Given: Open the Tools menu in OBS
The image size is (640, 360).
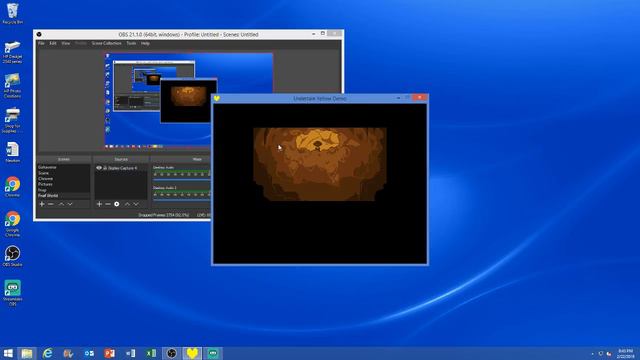Looking at the screenshot, I should [x=131, y=43].
